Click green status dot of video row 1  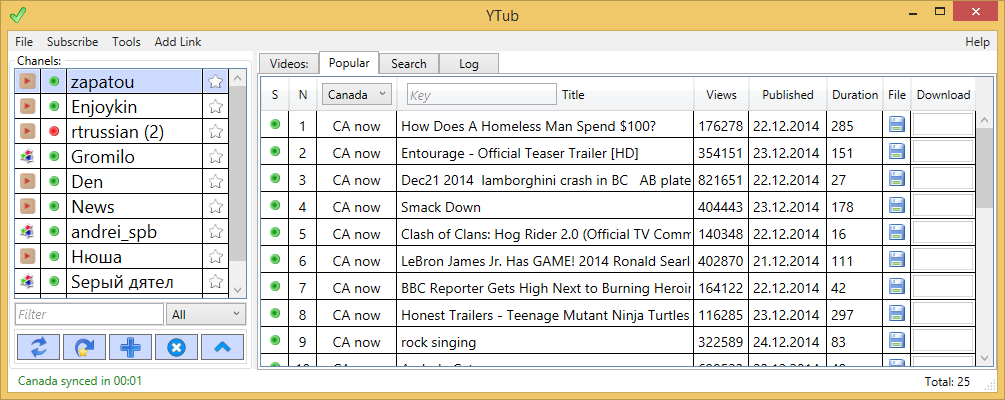click(x=275, y=124)
